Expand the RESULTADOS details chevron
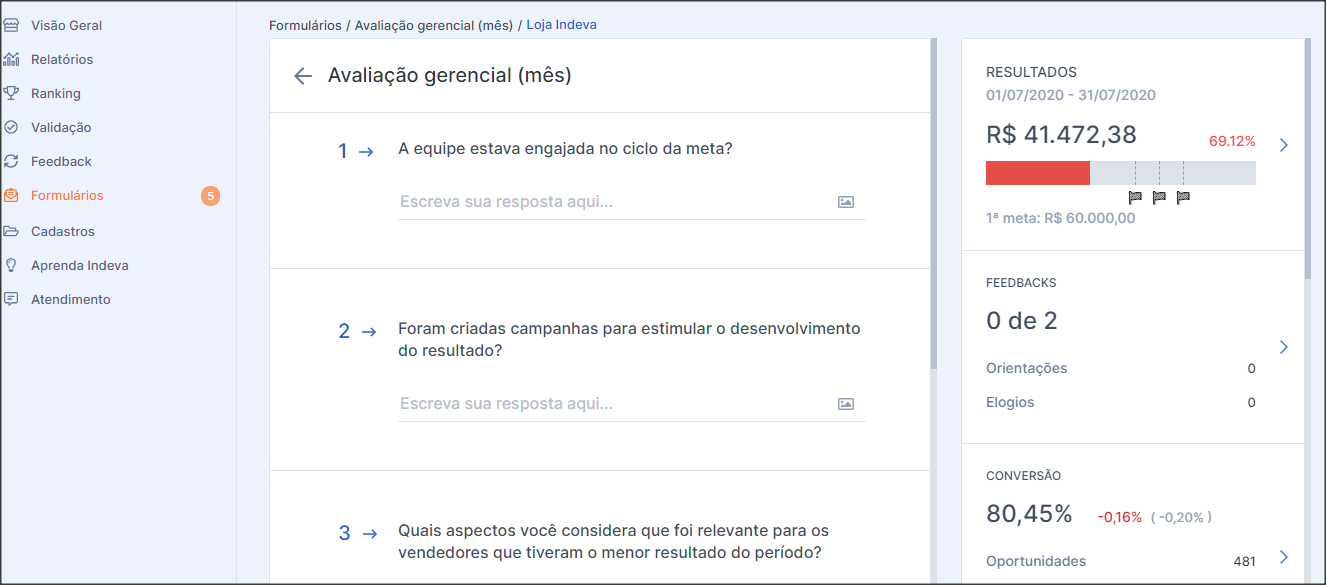 1284,144
